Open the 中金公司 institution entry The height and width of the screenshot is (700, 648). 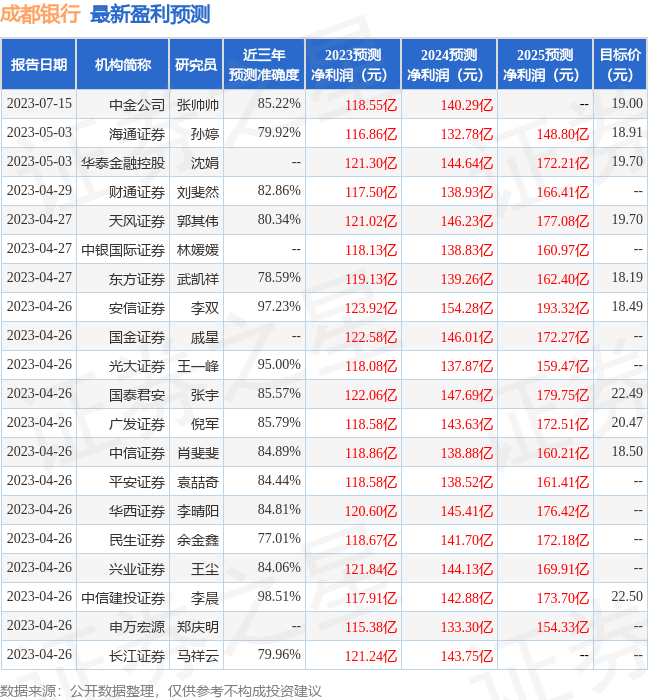(x=137, y=104)
